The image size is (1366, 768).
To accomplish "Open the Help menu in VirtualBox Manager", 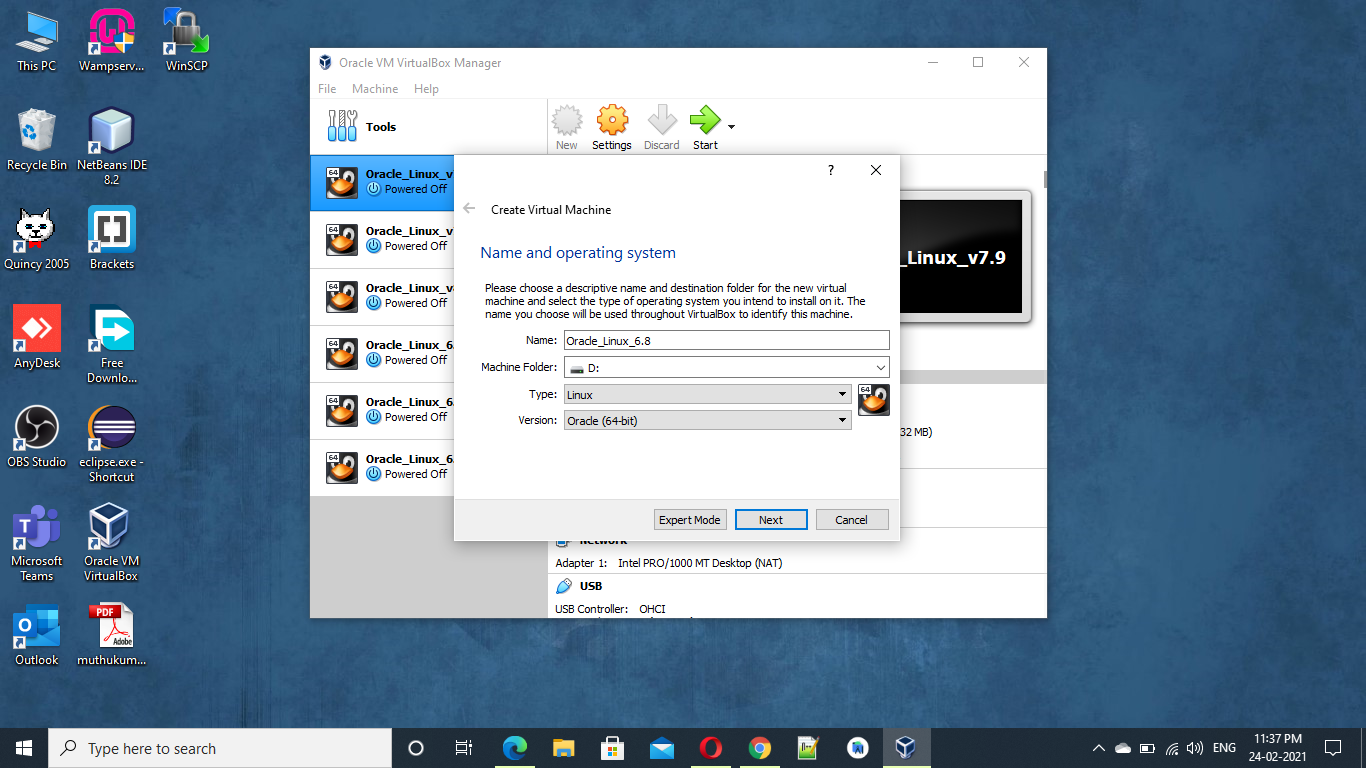I will point(426,89).
